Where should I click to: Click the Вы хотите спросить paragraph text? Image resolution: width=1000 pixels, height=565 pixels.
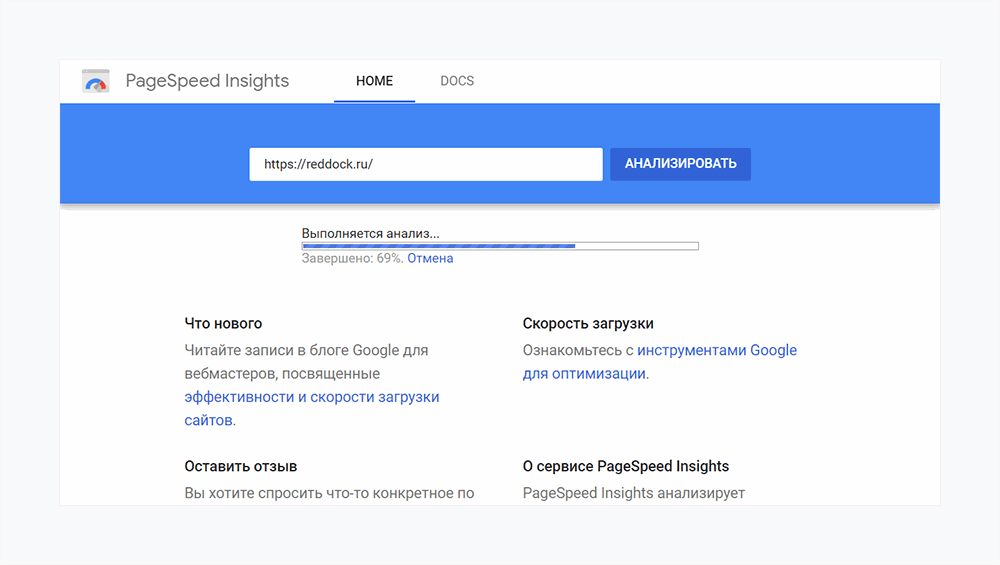[329, 493]
